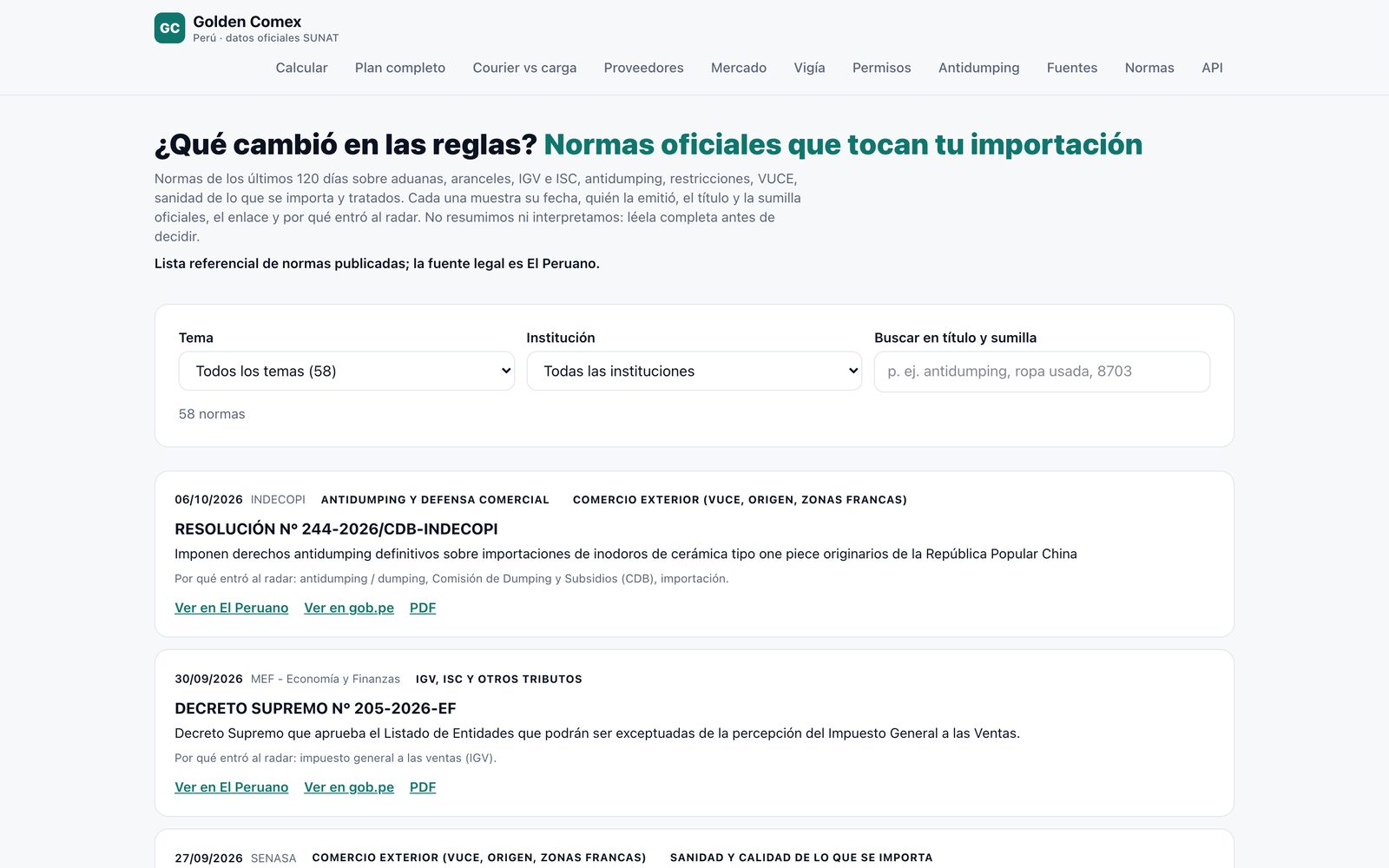Click the 58 normas count text
The height and width of the screenshot is (868, 1389).
click(212, 414)
